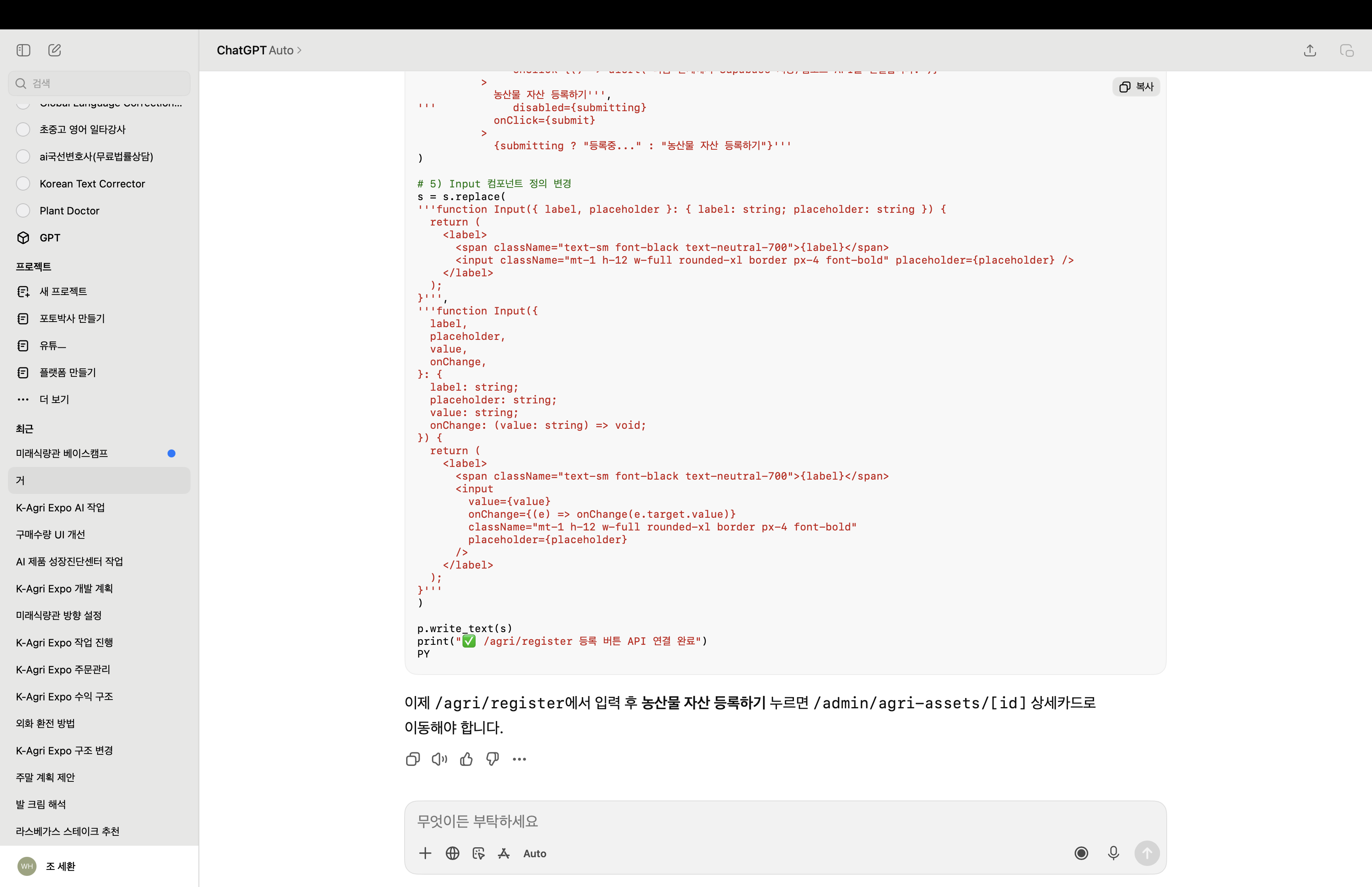The height and width of the screenshot is (887, 1372).
Task: Open the companion window icon
Action: tap(1347, 50)
